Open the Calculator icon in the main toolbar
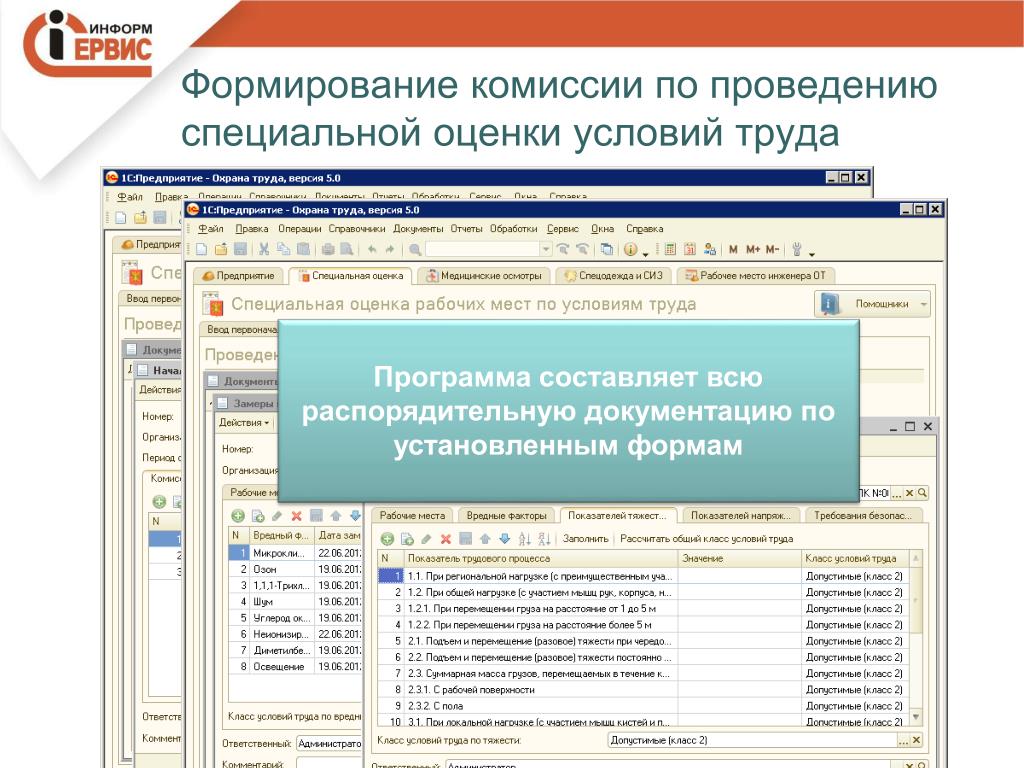1024x768 pixels. [670, 249]
